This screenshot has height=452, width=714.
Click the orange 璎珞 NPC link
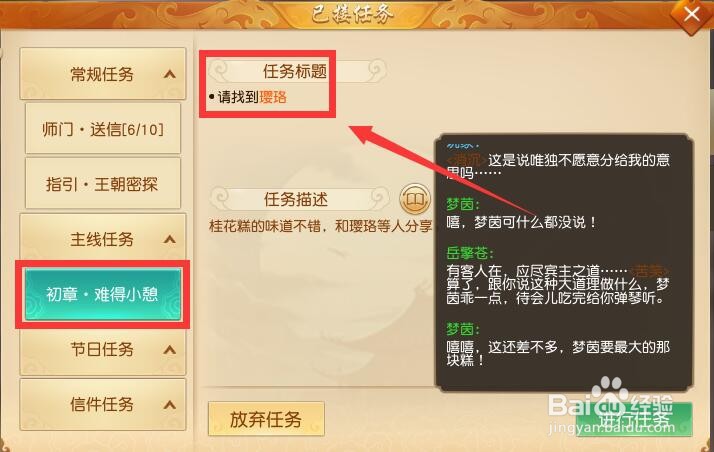point(273,97)
